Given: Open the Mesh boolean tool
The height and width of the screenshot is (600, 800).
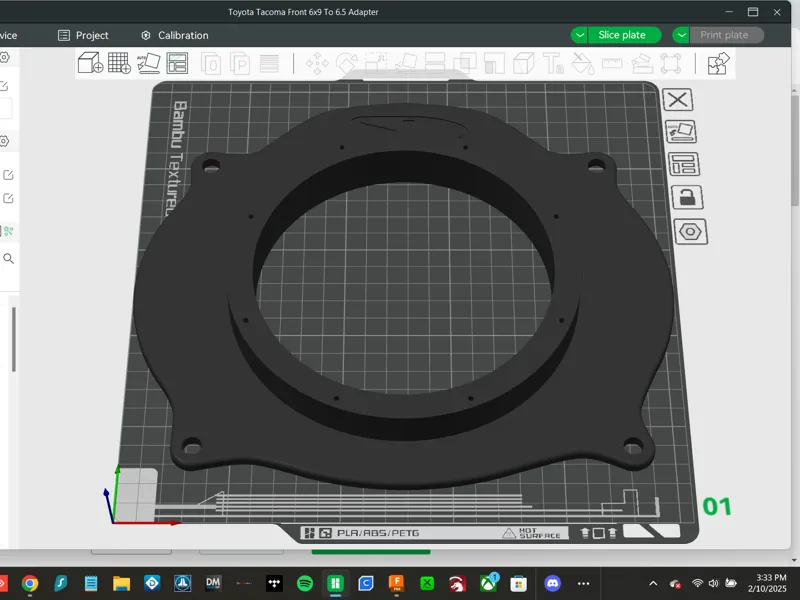Looking at the screenshot, I should (465, 64).
